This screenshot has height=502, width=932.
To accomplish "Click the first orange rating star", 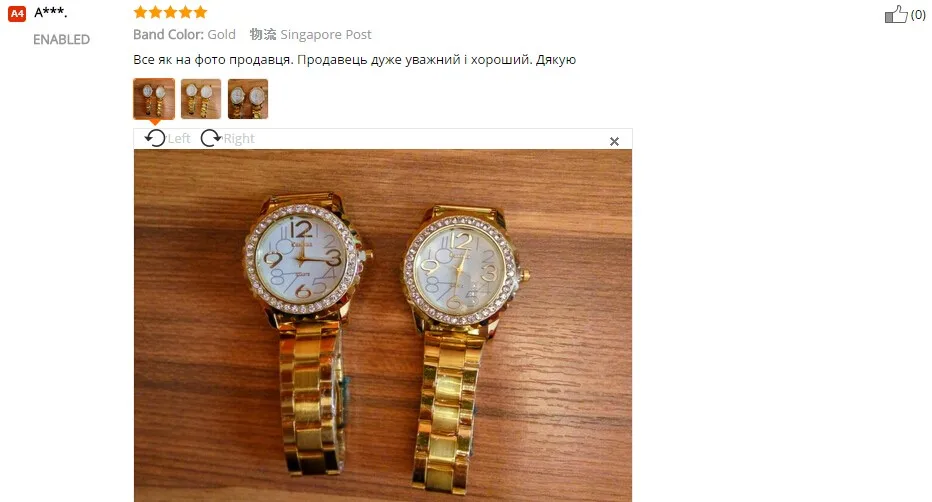I will pyautogui.click(x=140, y=12).
